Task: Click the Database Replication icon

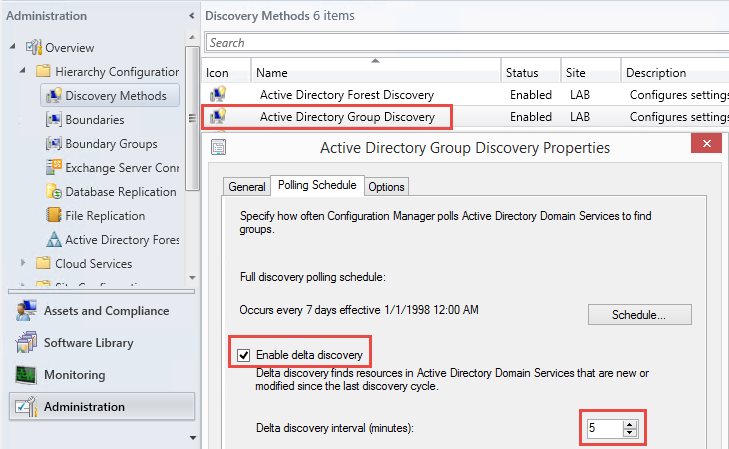Action: pos(54,191)
